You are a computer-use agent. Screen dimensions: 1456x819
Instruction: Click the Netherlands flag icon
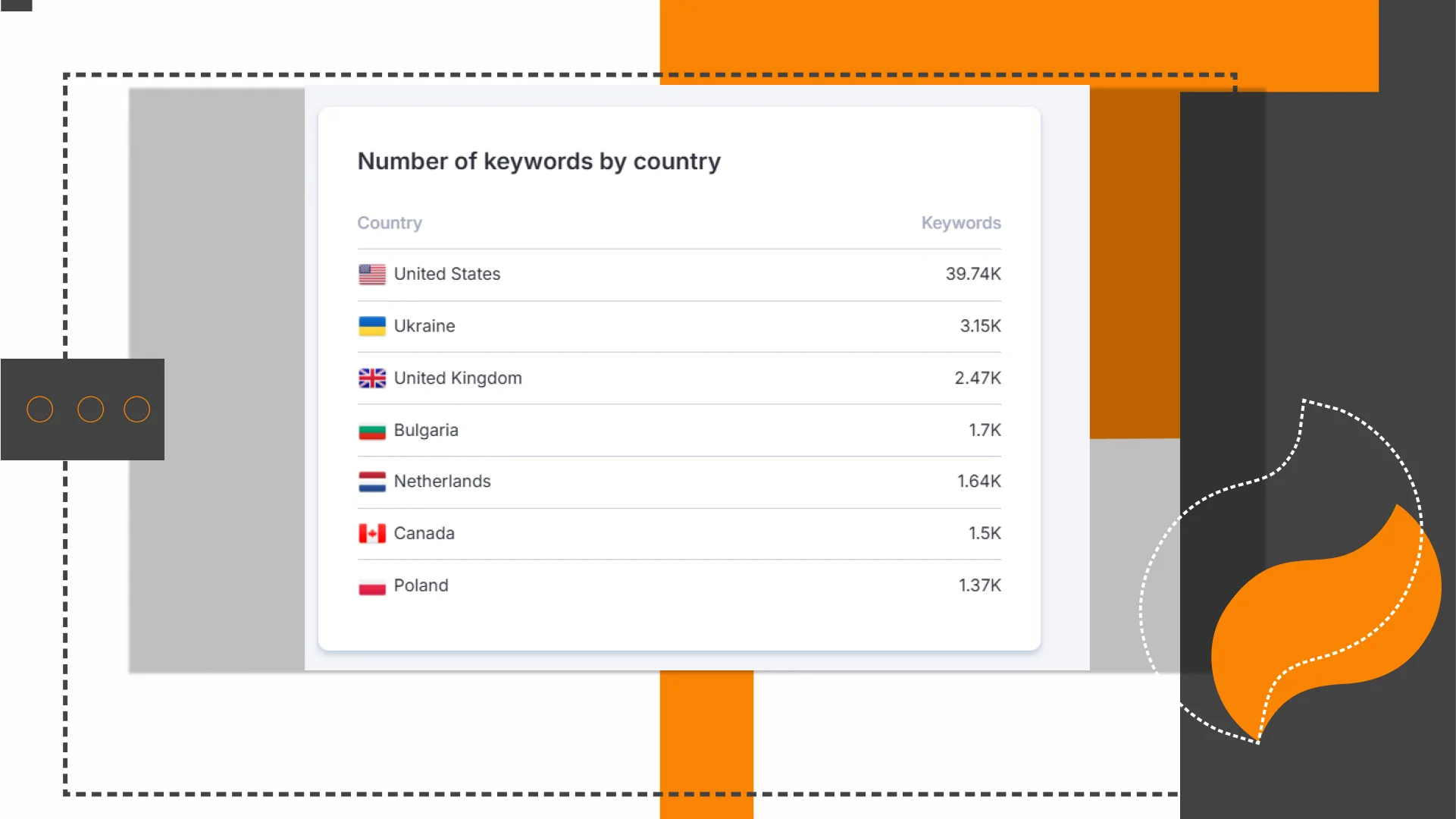point(371,482)
